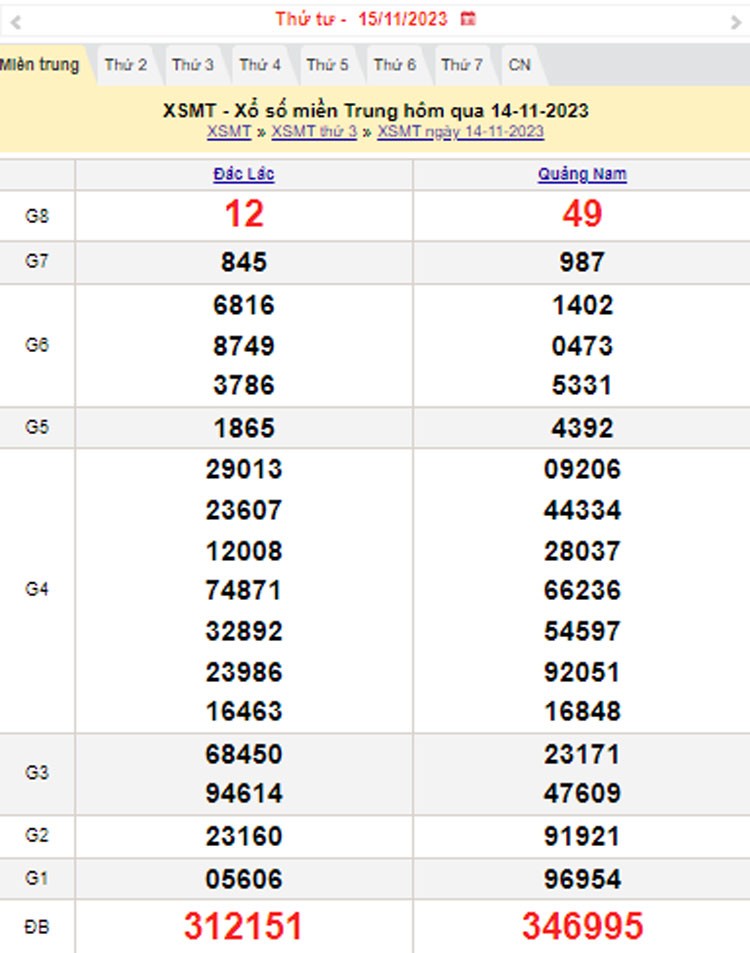Open the XSMT breadcrumb link

(229, 131)
